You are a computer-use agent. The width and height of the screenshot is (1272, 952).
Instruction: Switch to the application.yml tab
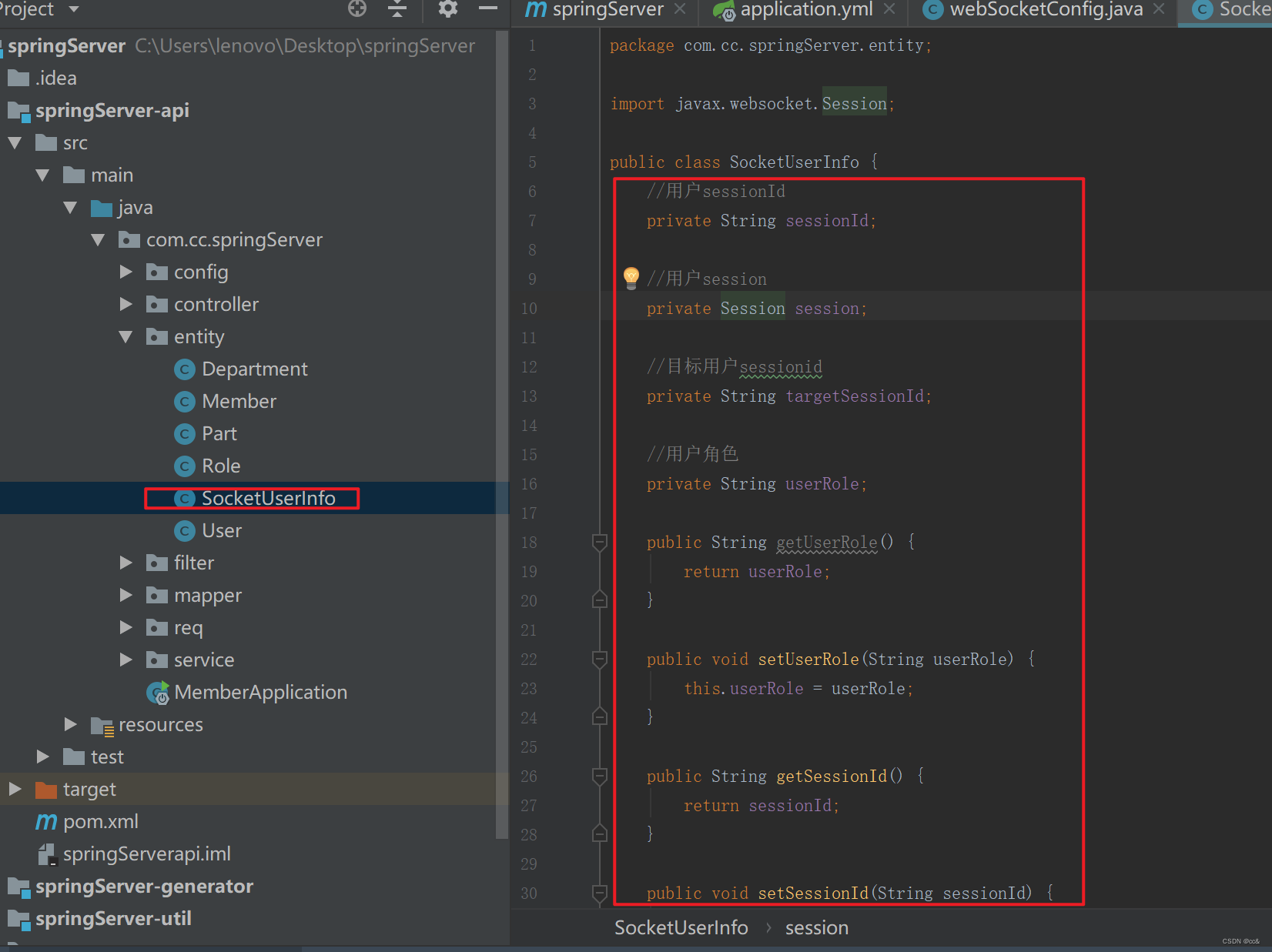point(805,11)
